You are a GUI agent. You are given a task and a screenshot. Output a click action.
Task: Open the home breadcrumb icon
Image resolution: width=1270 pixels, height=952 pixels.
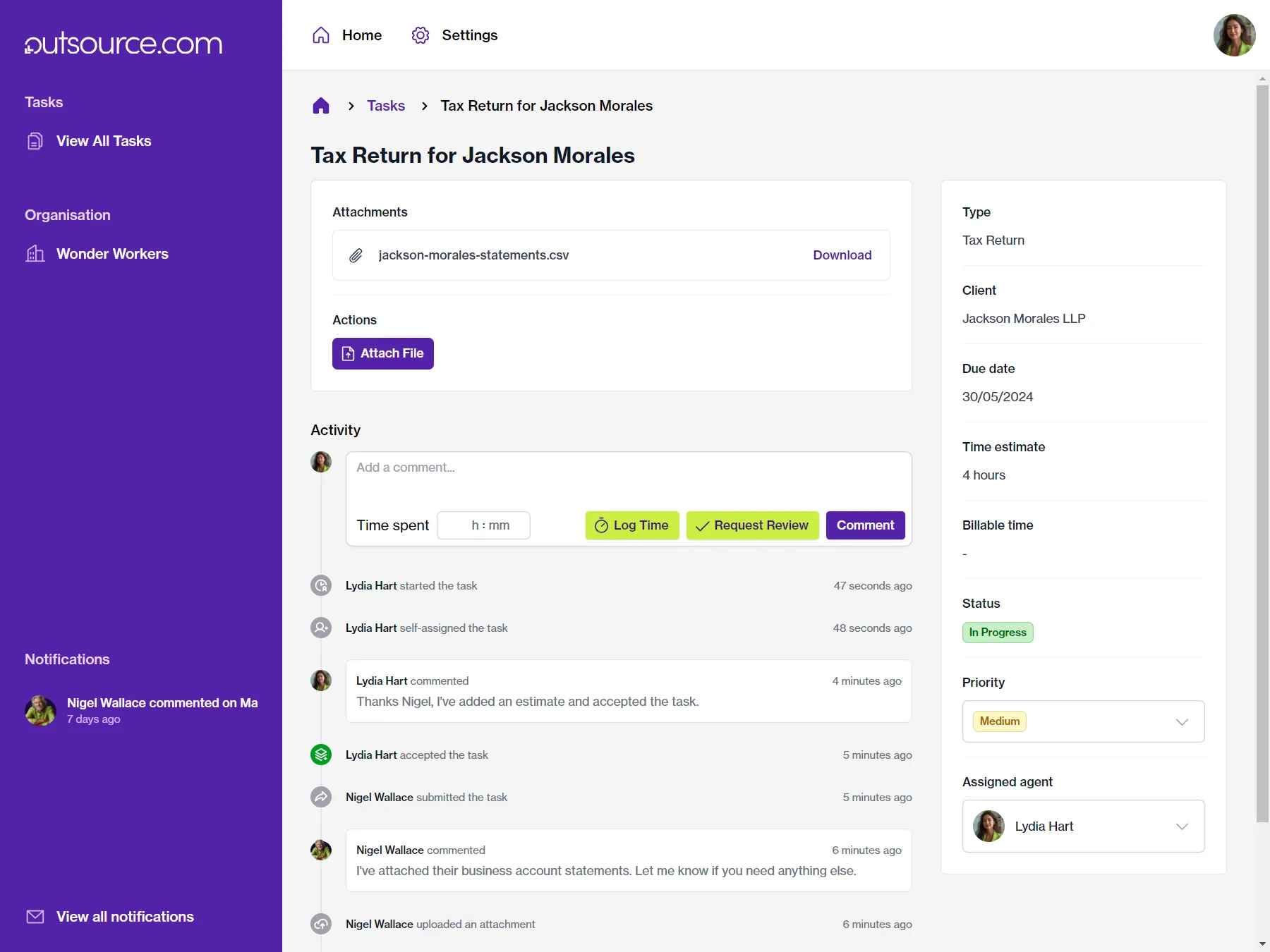(x=321, y=105)
